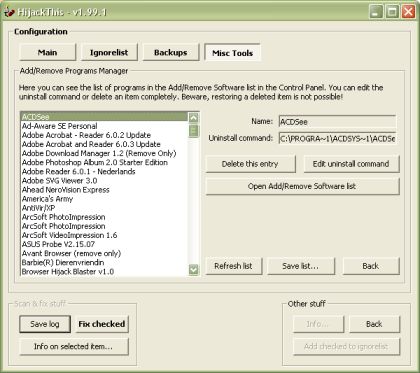The height and width of the screenshot is (373, 420).
Task: Select Adobe SVG Viewer 3.0
Action: [x=104, y=180]
